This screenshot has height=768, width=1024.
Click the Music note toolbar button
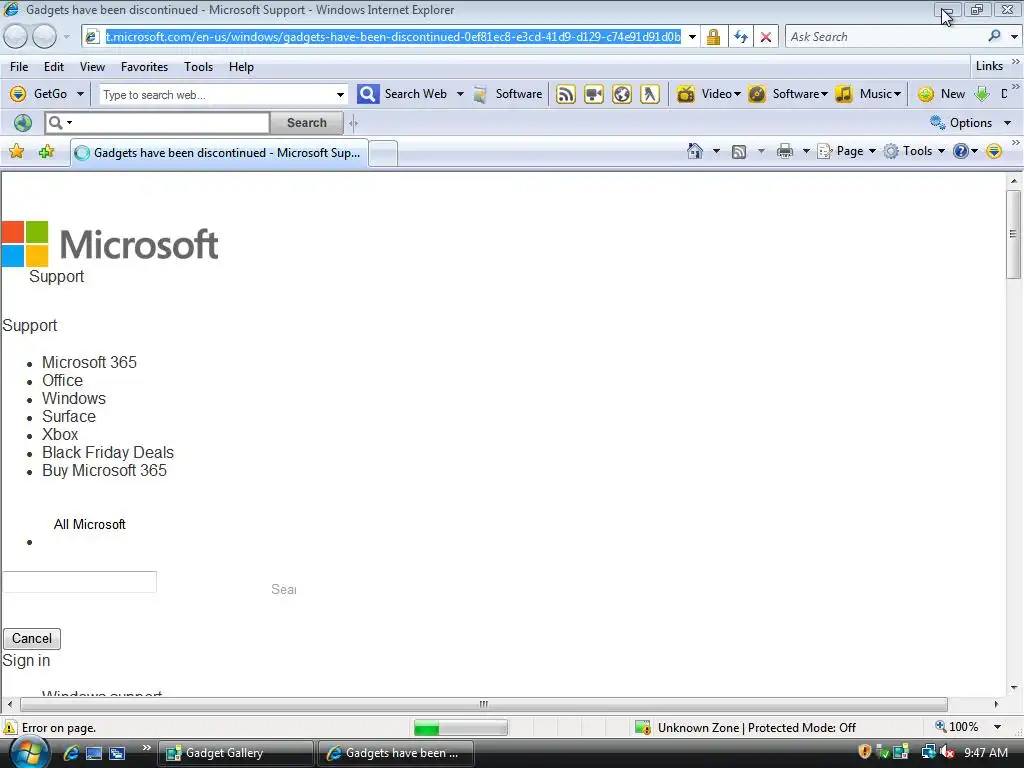pyautogui.click(x=869, y=94)
